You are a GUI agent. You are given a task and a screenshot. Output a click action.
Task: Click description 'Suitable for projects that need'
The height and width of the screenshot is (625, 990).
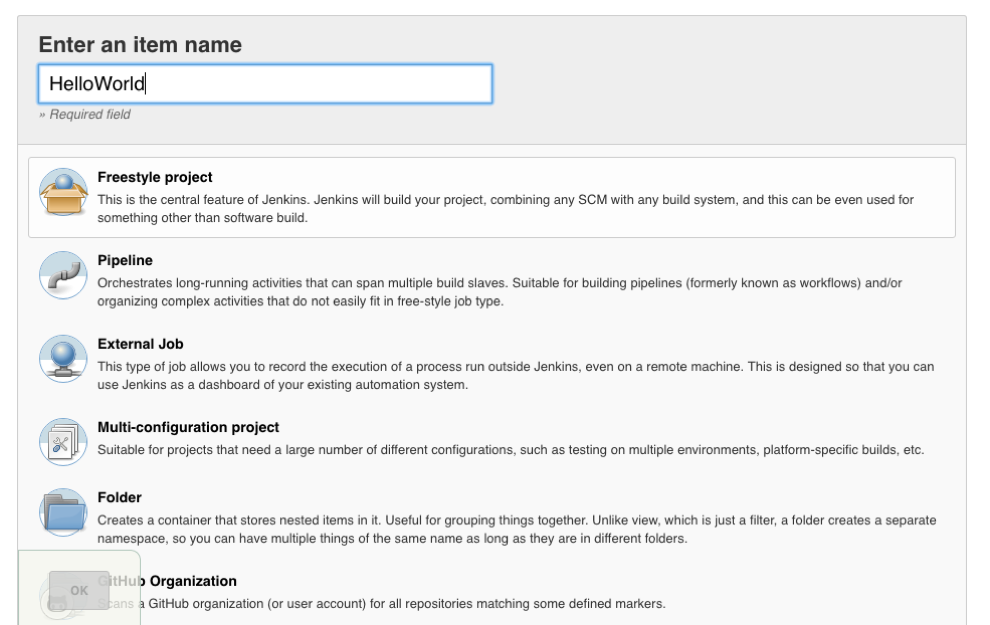(510, 450)
